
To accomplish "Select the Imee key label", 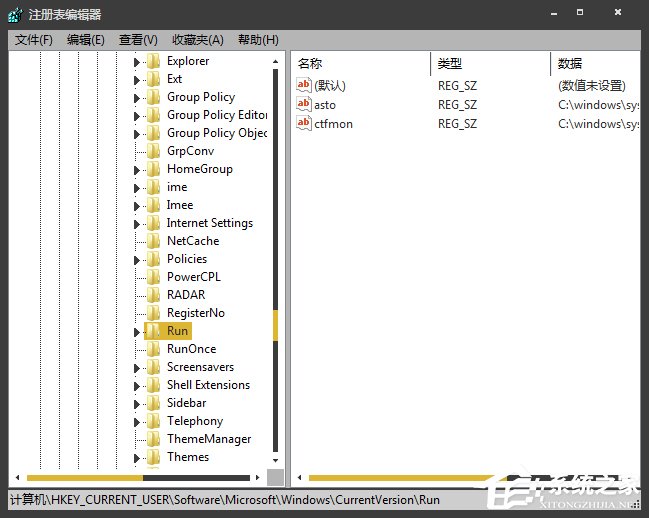I will [180, 205].
